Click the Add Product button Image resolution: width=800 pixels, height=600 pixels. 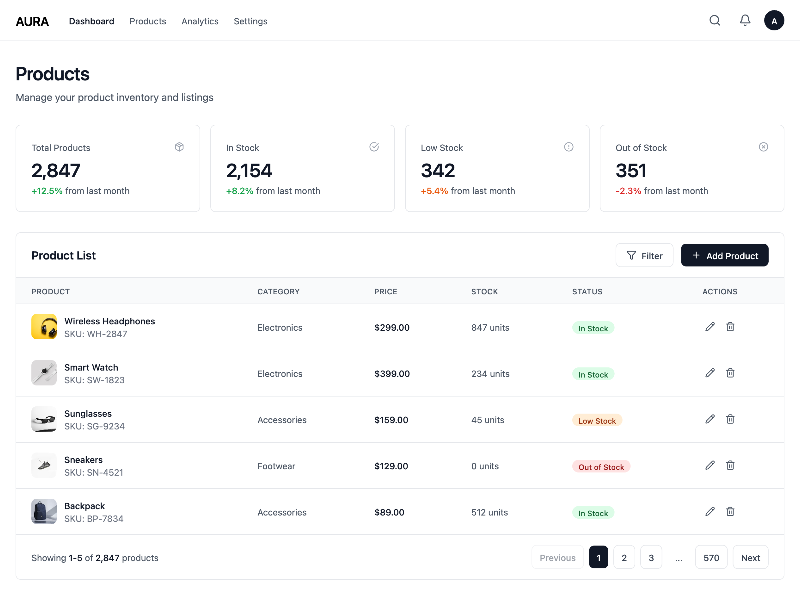[725, 256]
